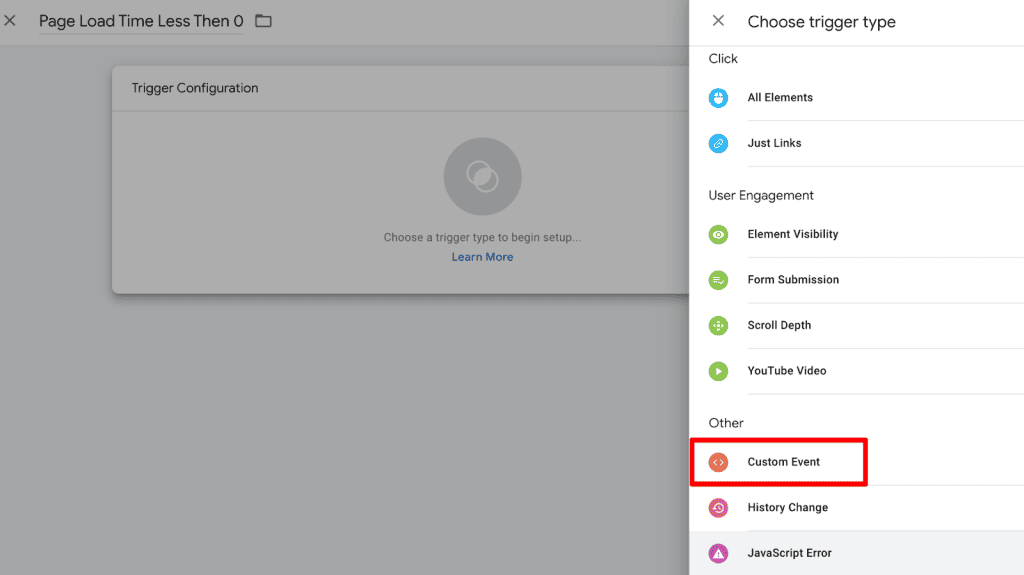Click the JavaScript Error warning icon

tap(718, 553)
